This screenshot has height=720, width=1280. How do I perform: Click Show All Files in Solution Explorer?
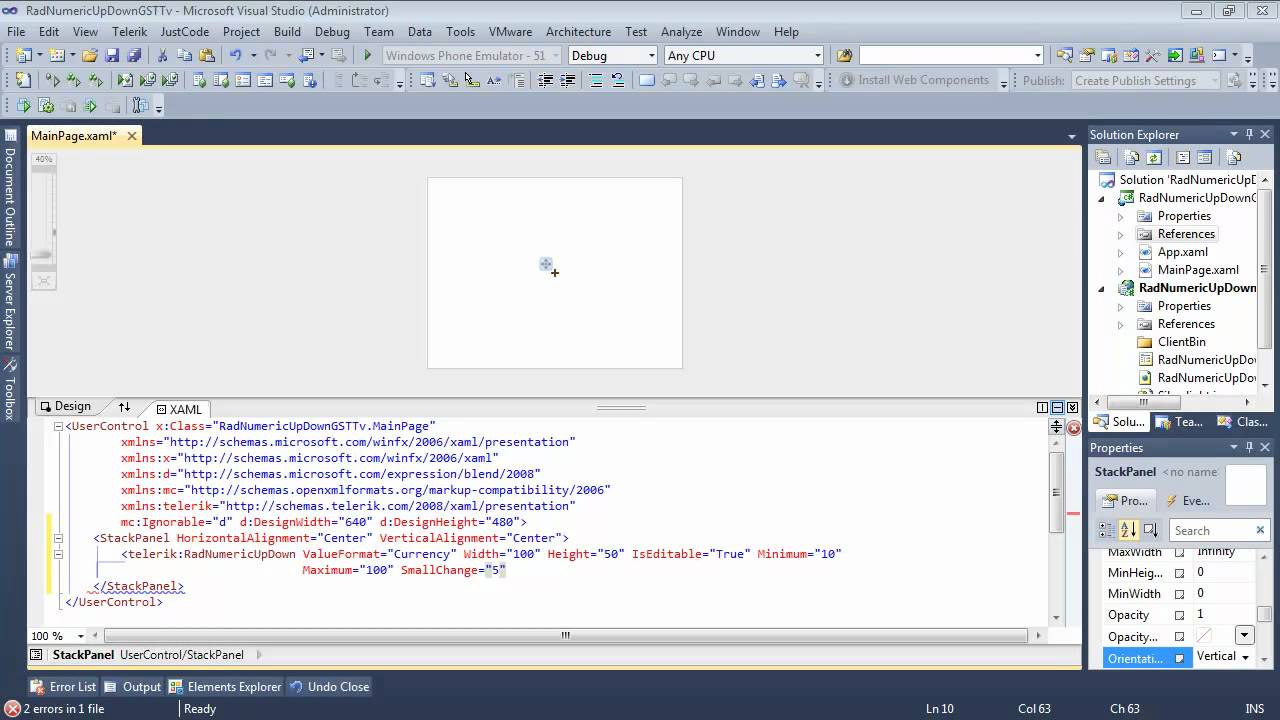1132,157
